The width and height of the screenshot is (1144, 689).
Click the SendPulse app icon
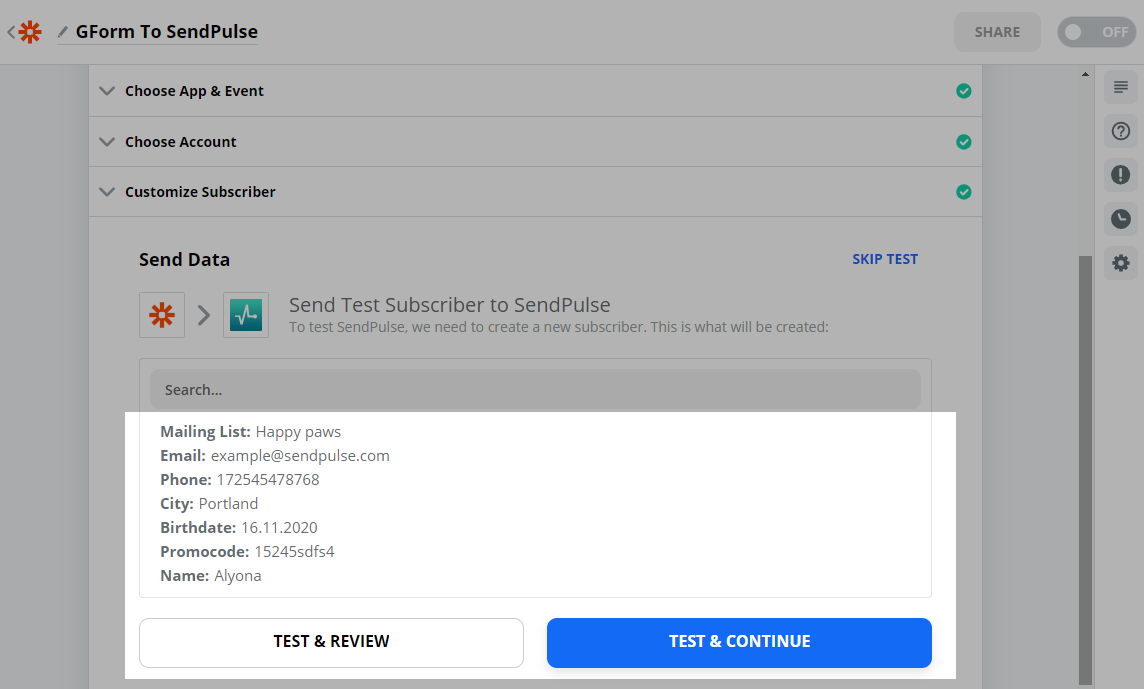coord(246,315)
